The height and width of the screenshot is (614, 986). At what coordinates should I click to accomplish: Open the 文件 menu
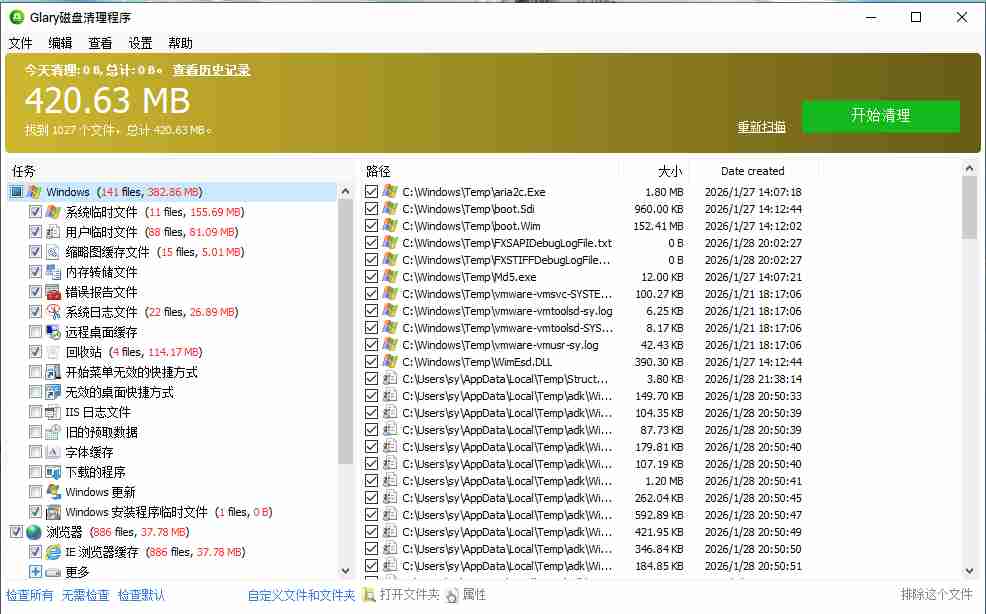(x=21, y=43)
